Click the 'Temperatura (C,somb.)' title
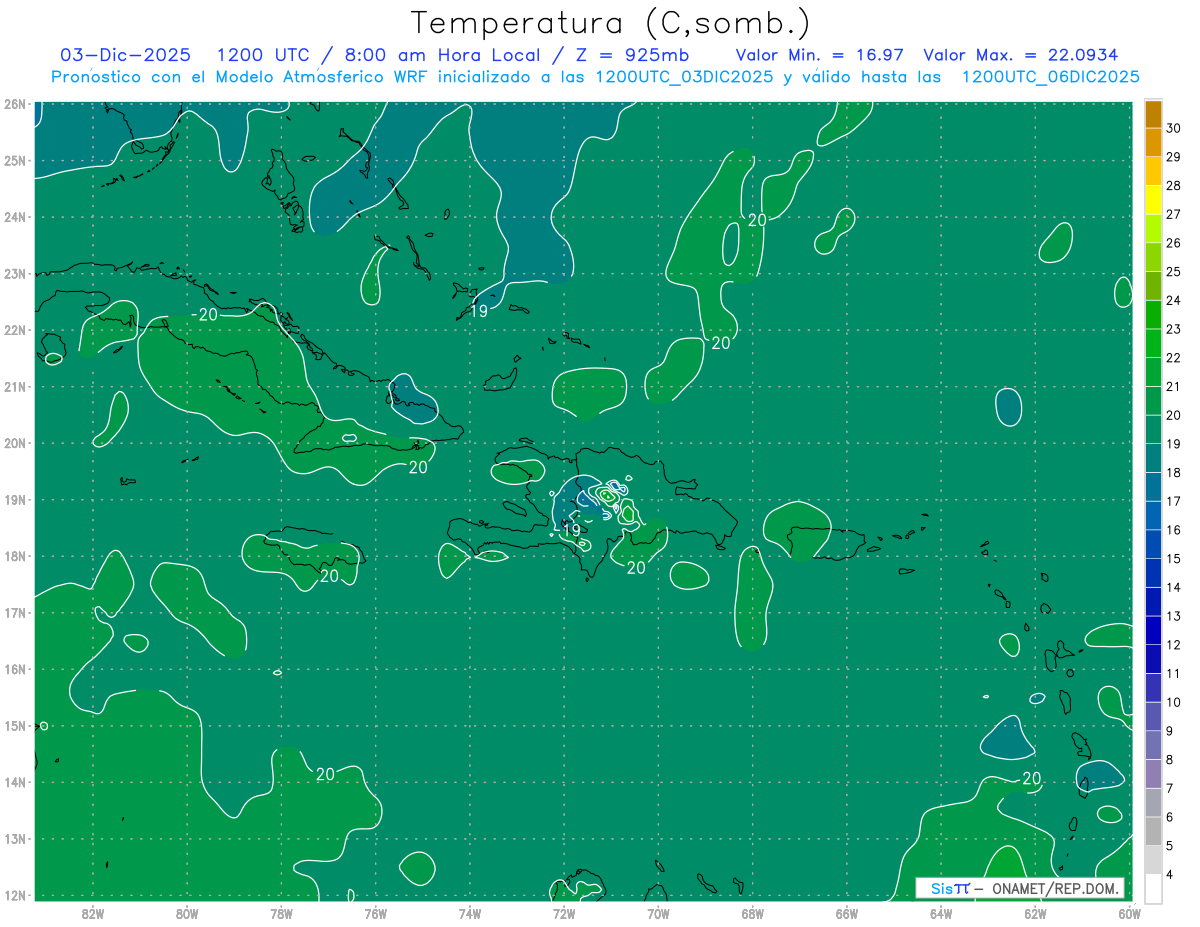 point(611,22)
